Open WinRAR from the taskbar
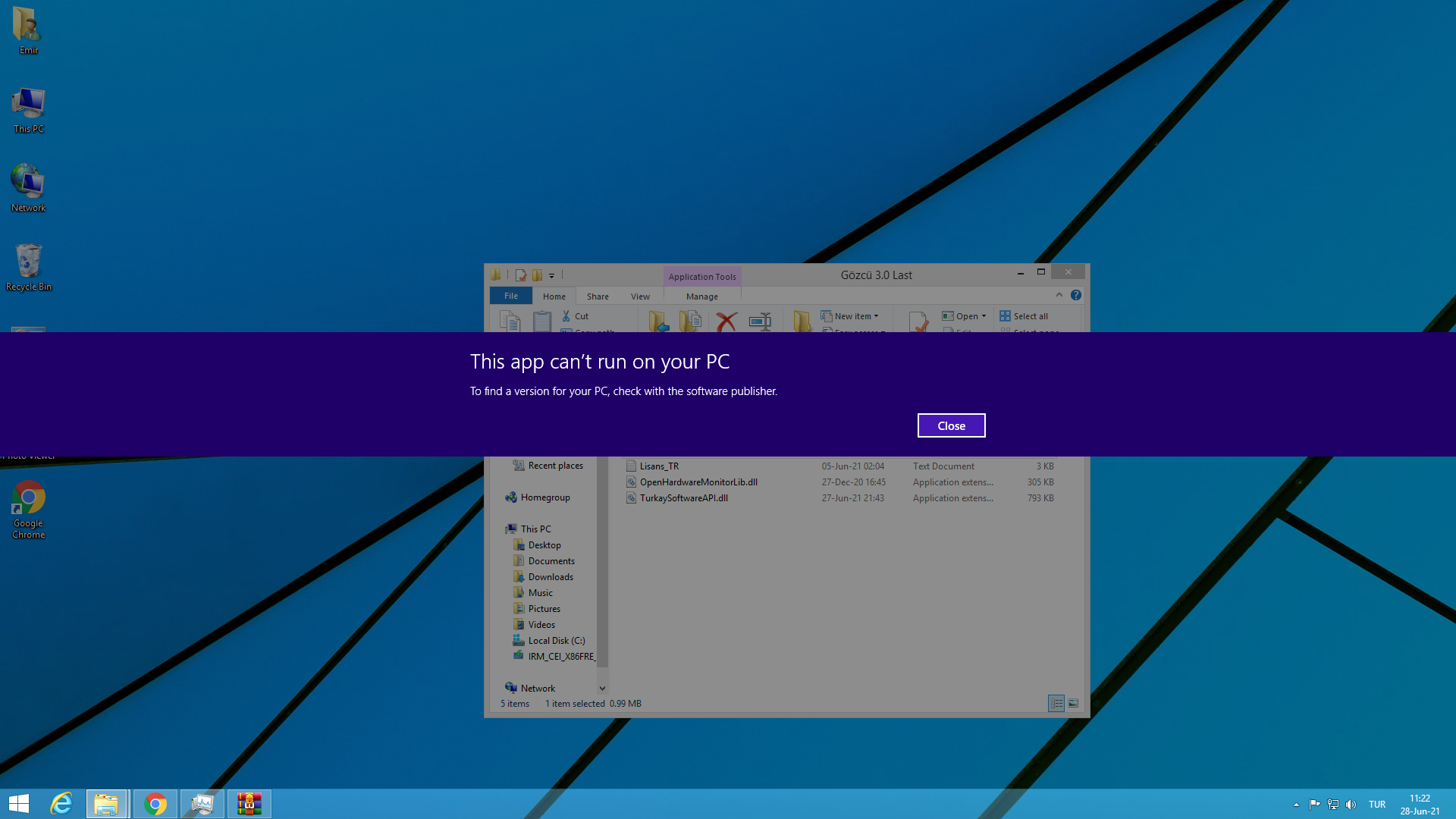The image size is (1456, 819). click(x=249, y=804)
